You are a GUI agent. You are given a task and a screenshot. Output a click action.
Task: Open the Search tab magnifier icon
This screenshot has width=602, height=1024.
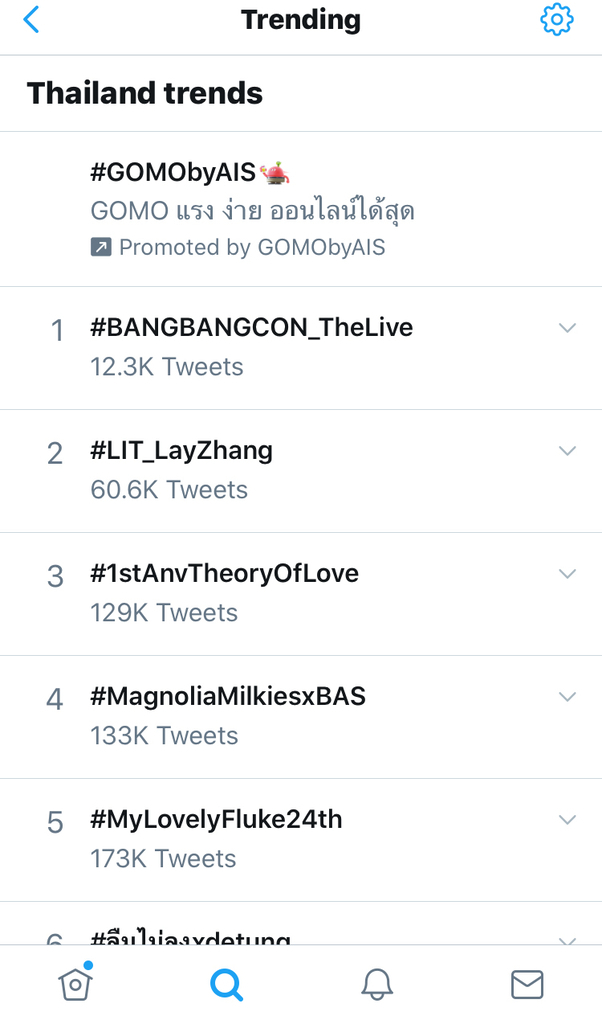227,985
